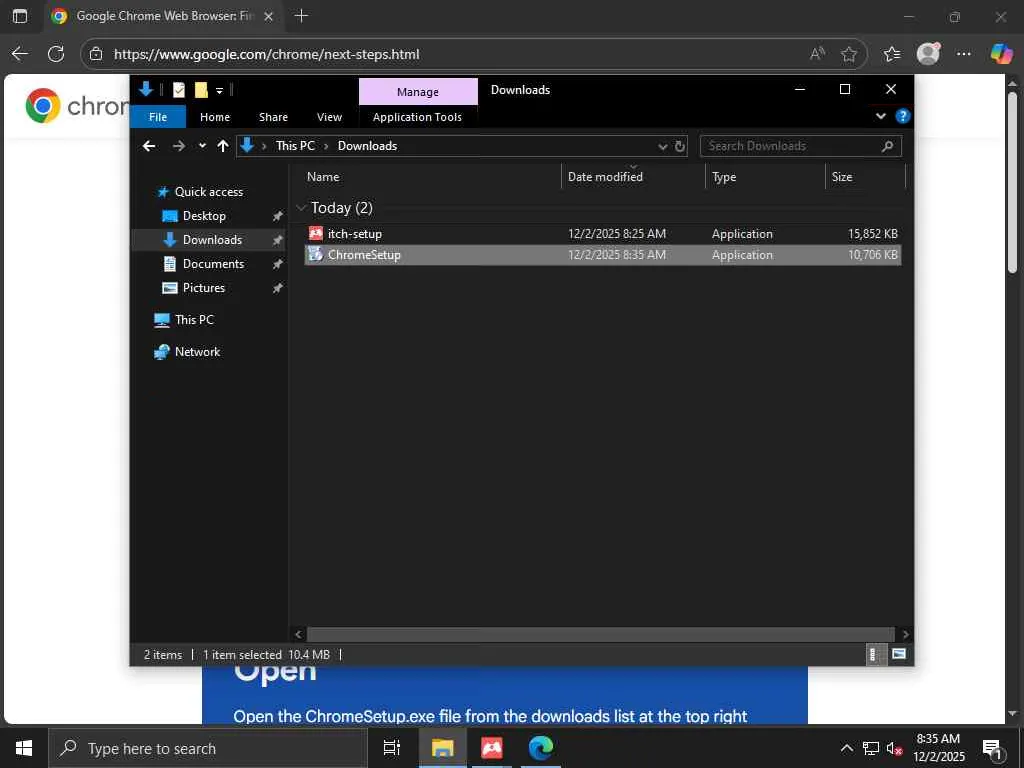Open Task View on the taskbar
Image resolution: width=1024 pixels, height=768 pixels.
[391, 748]
